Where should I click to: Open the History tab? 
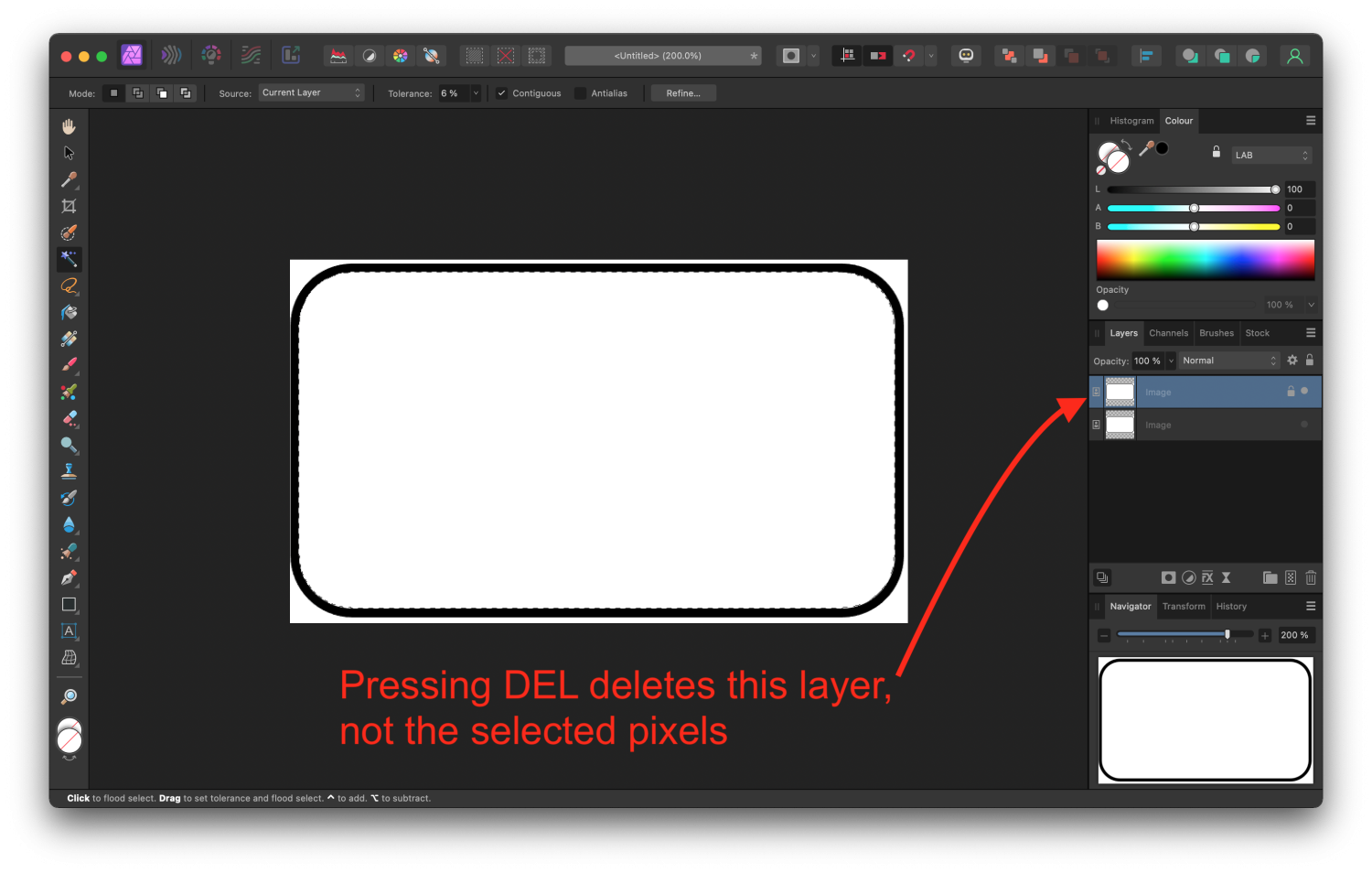click(x=1231, y=606)
